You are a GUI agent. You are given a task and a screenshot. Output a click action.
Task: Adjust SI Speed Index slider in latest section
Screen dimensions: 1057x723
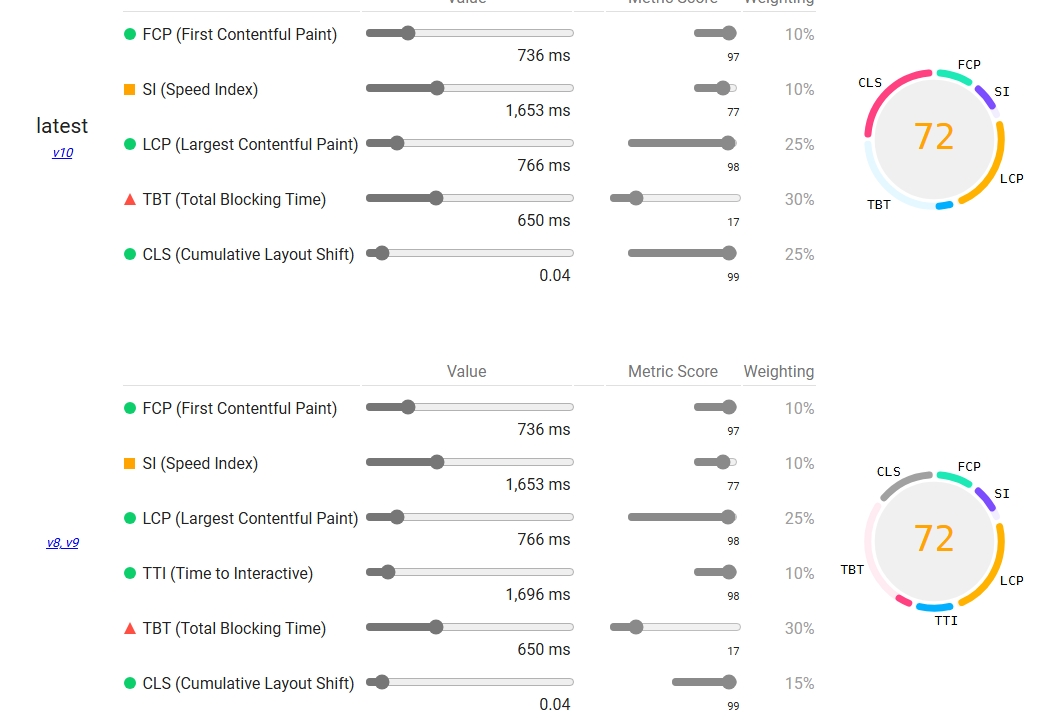click(x=470, y=88)
